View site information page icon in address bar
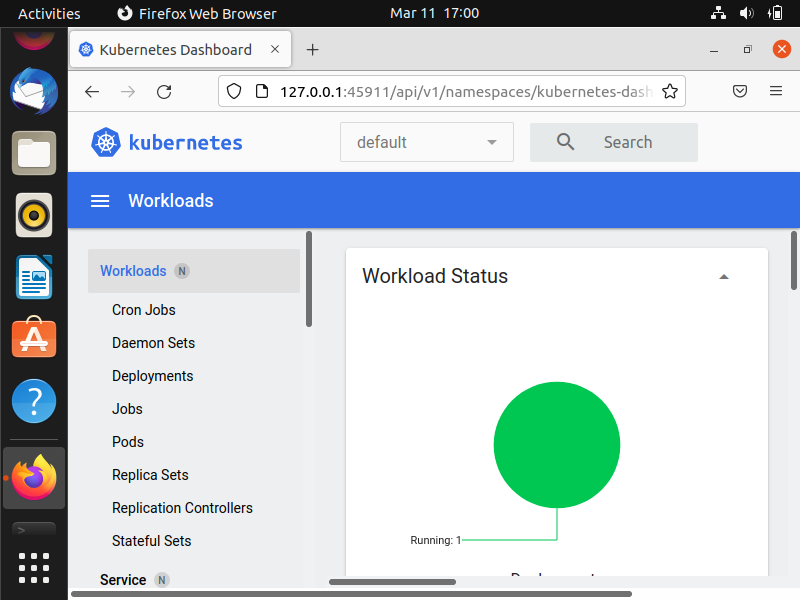This screenshot has width=800, height=600. [262, 91]
